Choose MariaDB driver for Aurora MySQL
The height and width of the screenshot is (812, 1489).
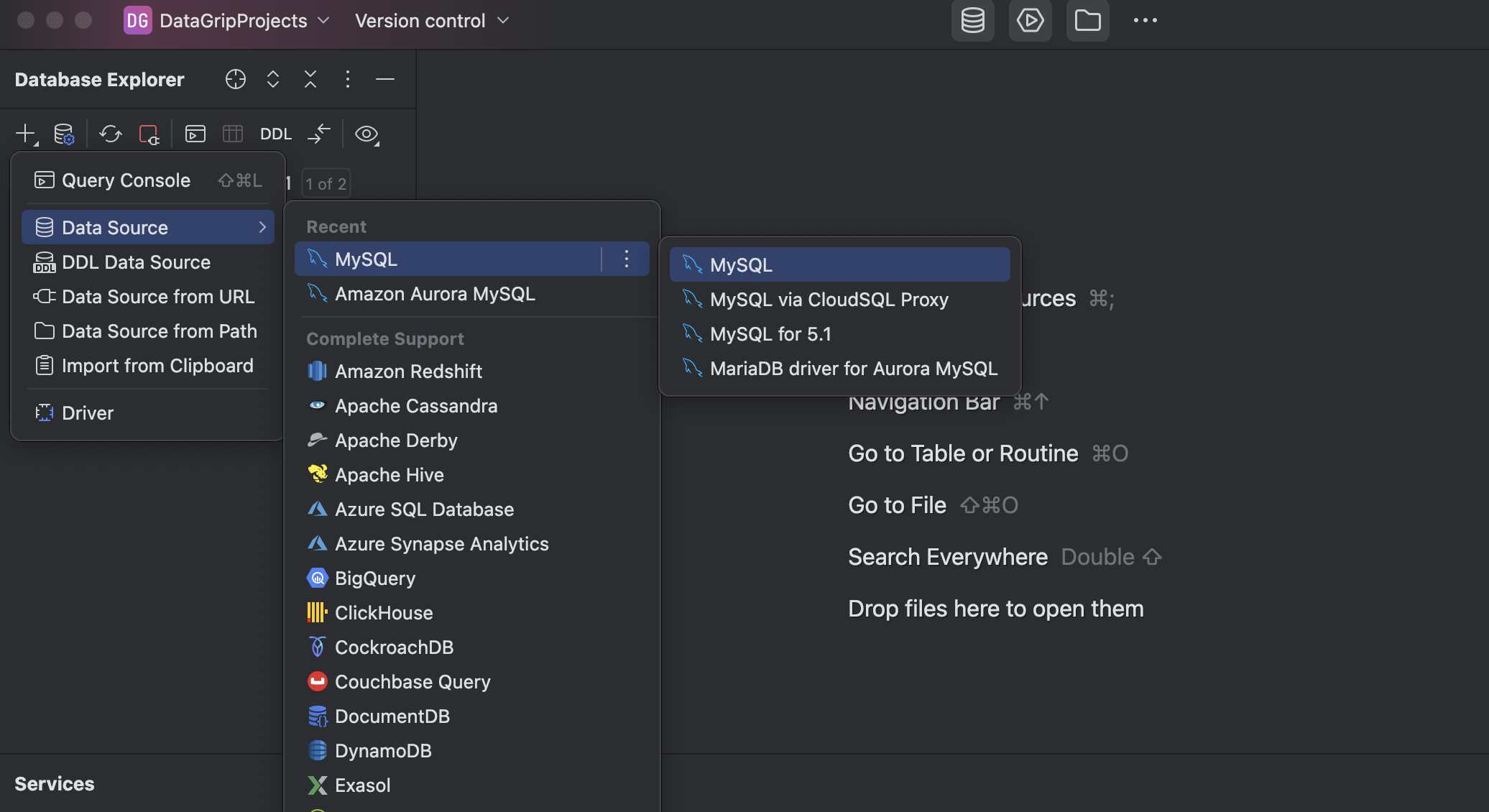coord(853,369)
